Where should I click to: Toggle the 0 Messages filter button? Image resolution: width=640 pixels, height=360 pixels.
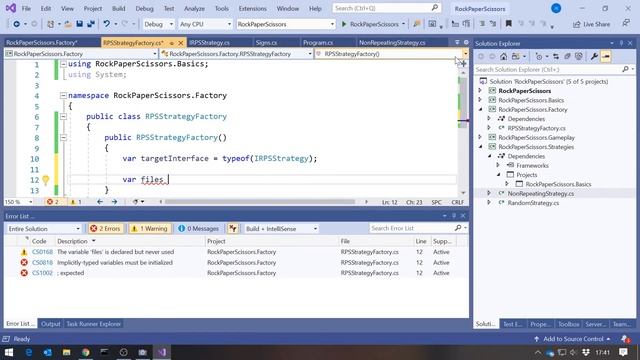[x=199, y=229]
